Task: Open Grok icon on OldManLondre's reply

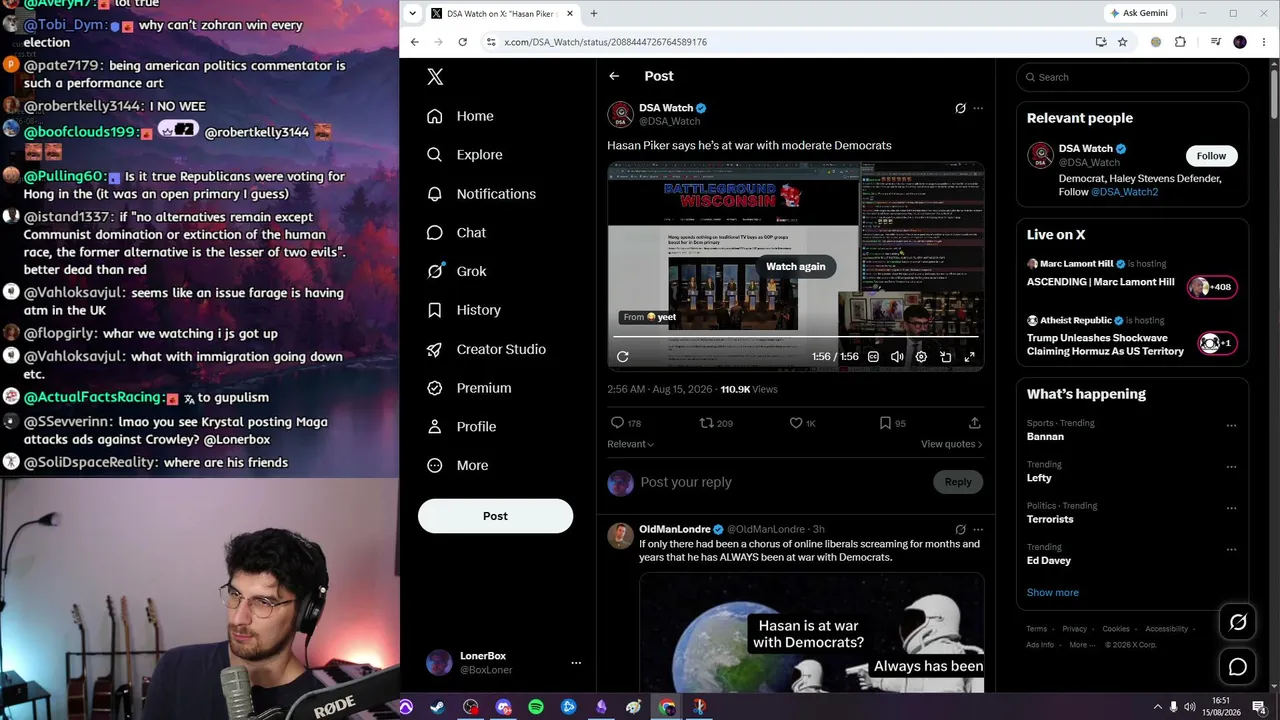Action: [x=960, y=529]
